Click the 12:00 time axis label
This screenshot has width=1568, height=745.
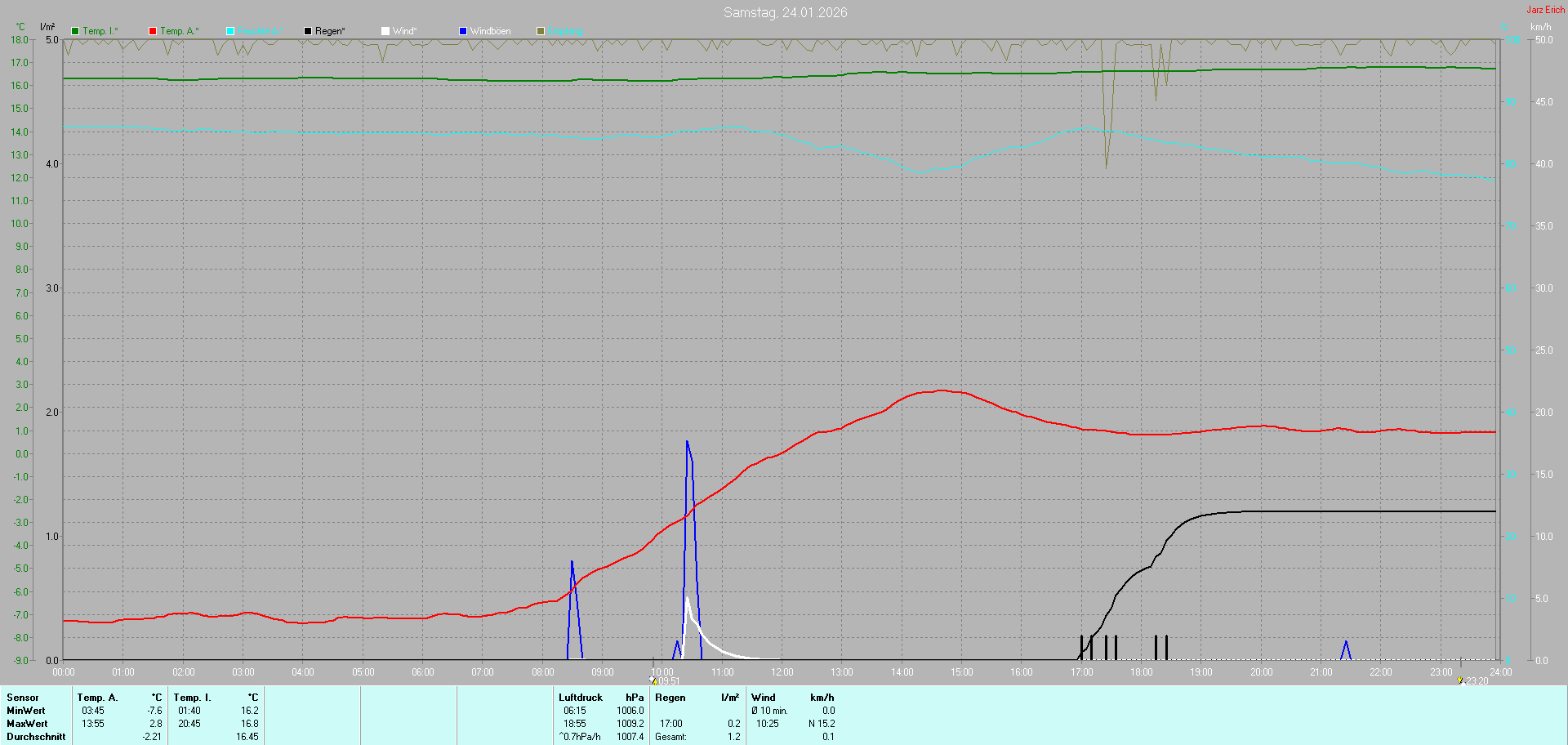(x=782, y=672)
